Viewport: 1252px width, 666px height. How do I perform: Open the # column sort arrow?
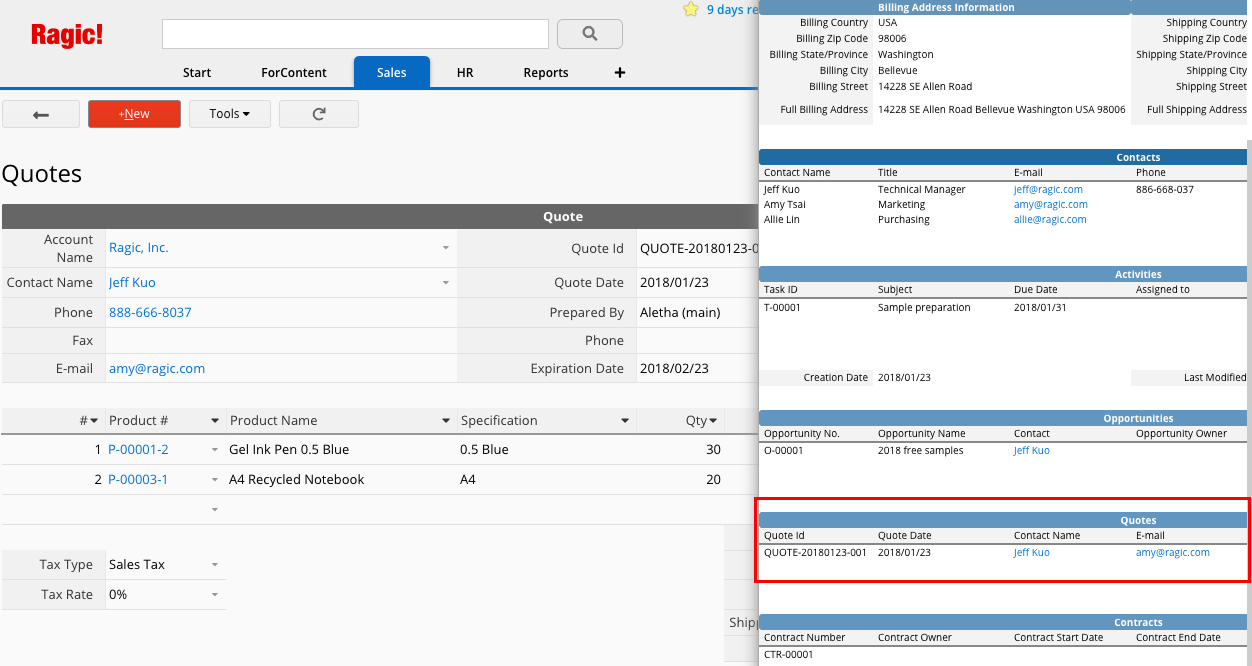point(94,421)
